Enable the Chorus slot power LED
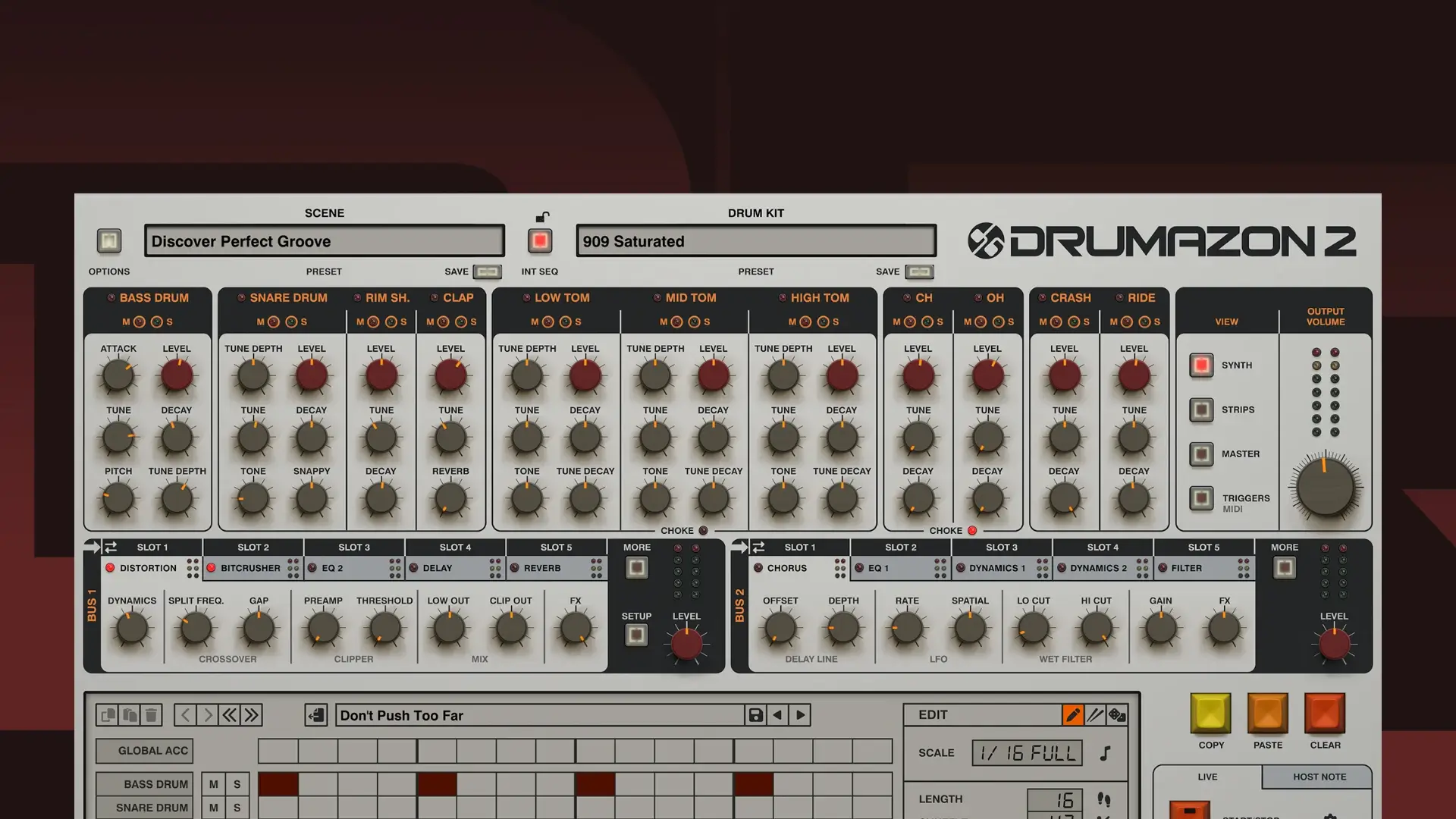 click(x=758, y=568)
